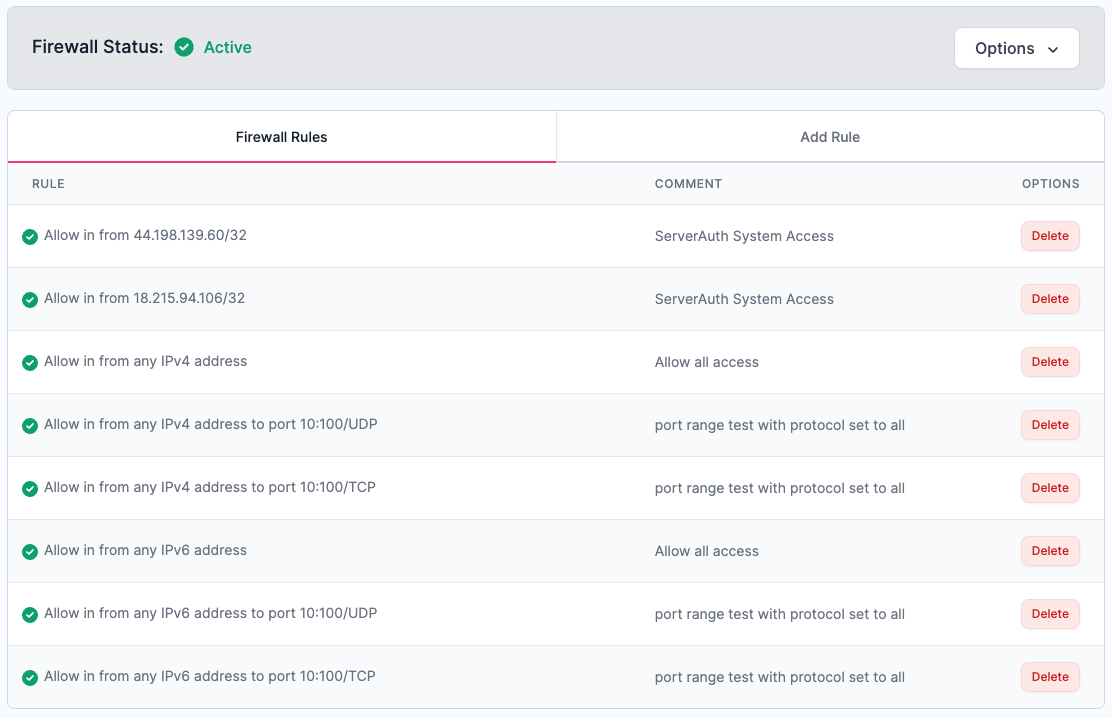1112x718 pixels.
Task: Click the green 'Active' status text
Action: pyautogui.click(x=228, y=48)
